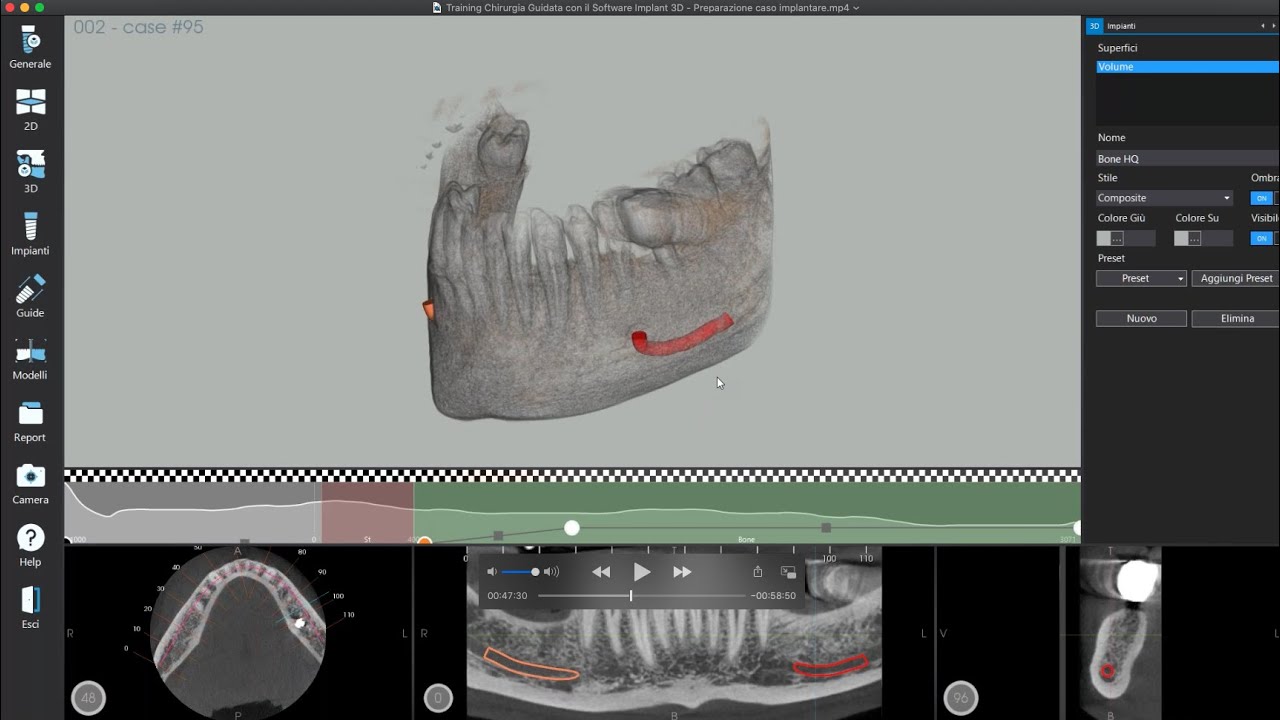Click the Nuovo button
Image resolution: width=1280 pixels, height=720 pixels.
pyautogui.click(x=1141, y=318)
